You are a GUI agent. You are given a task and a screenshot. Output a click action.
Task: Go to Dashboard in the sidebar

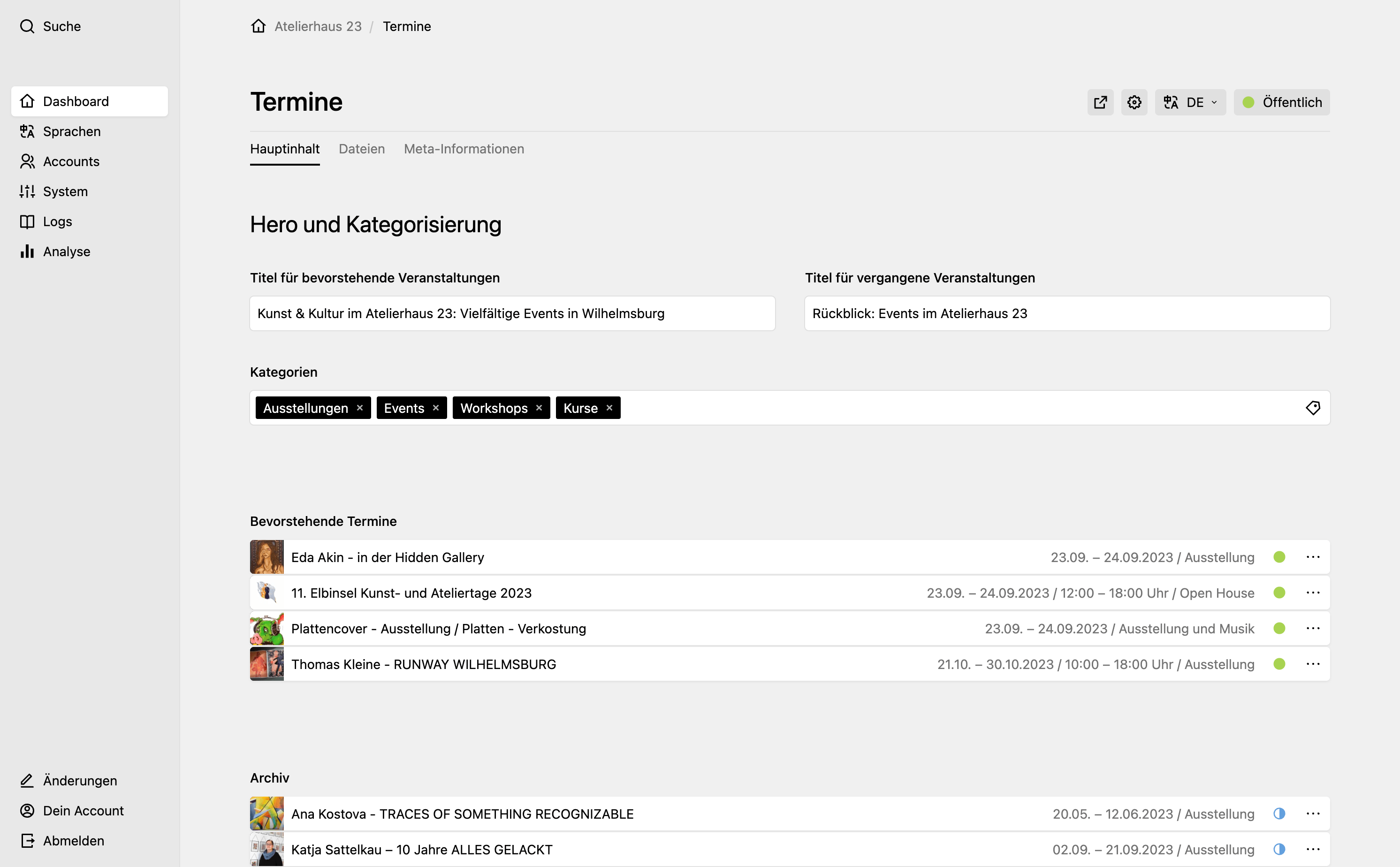point(90,101)
